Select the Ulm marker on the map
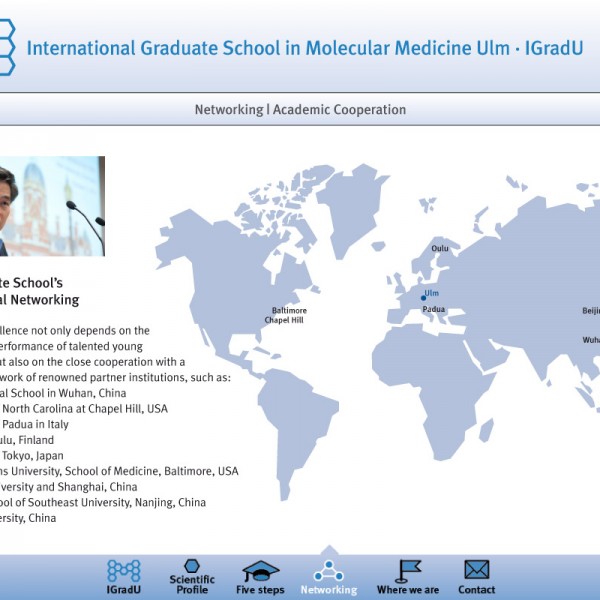600x600 pixels. coord(423,298)
